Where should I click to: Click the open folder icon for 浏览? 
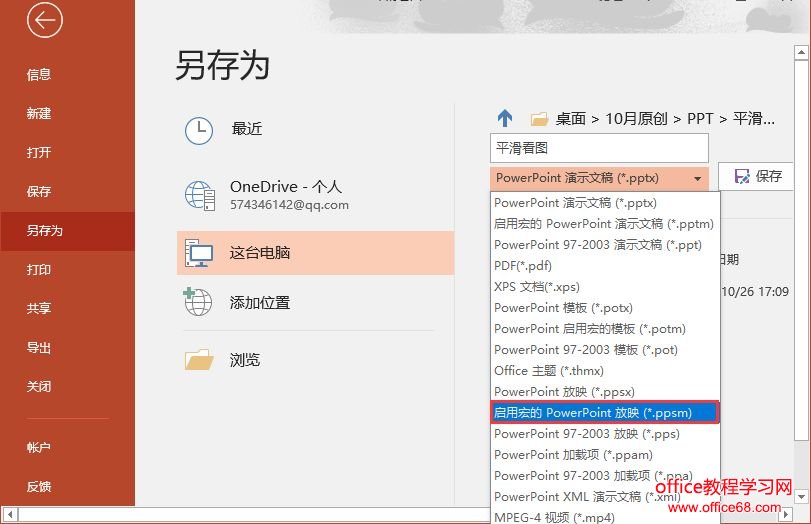[x=199, y=360]
